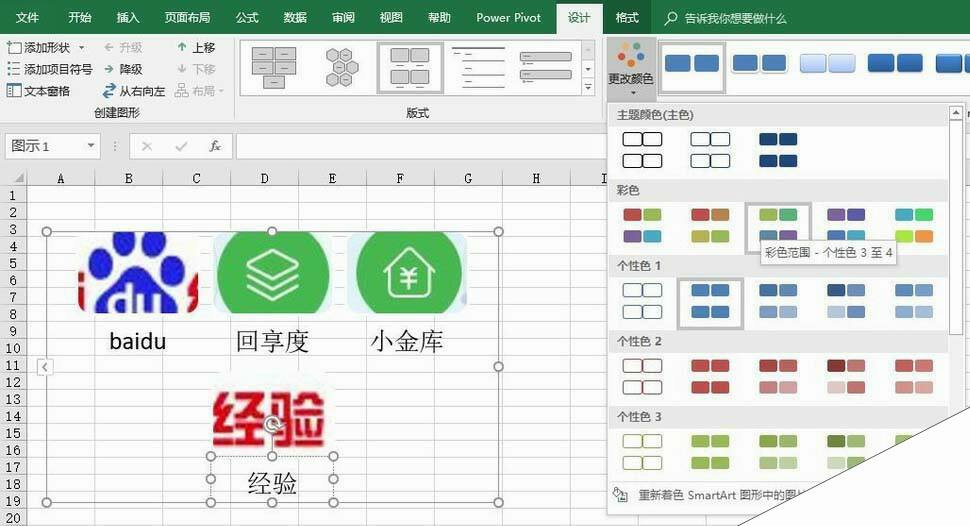
Task: Open the 公式 ribbon tab
Action: pos(247,17)
